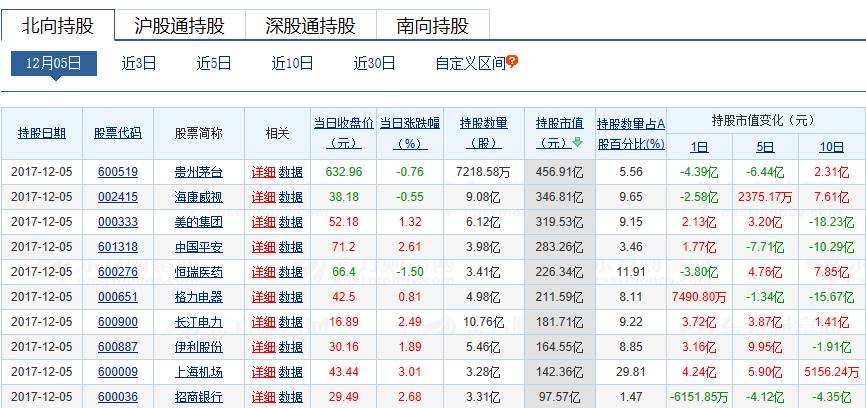The image size is (866, 408).
Task: Choose the 近10日 range filter
Action: click(292, 63)
